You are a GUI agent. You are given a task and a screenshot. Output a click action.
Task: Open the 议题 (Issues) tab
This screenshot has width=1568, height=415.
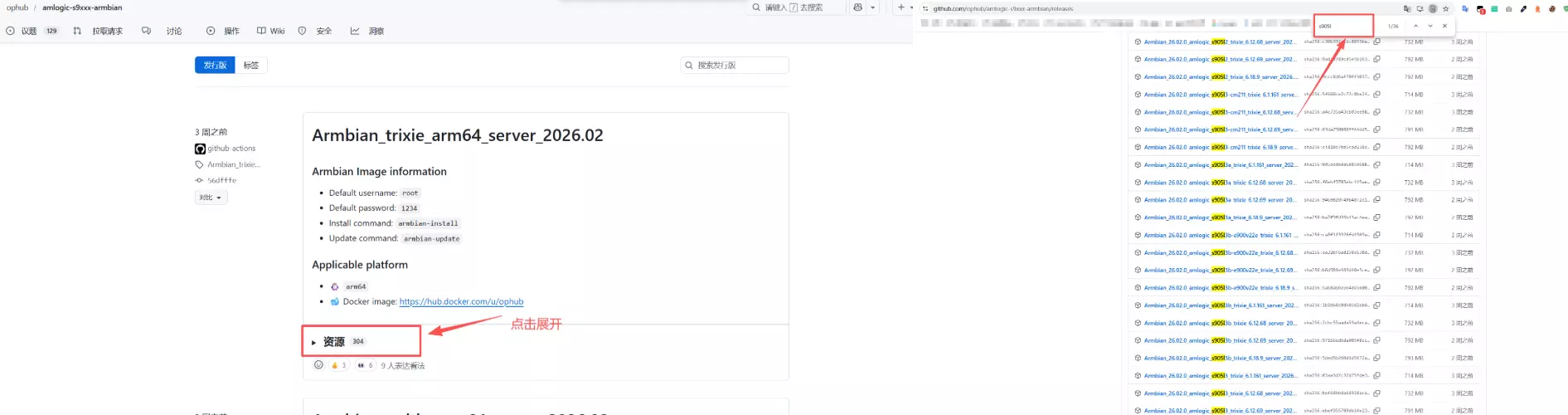pyautogui.click(x=32, y=31)
